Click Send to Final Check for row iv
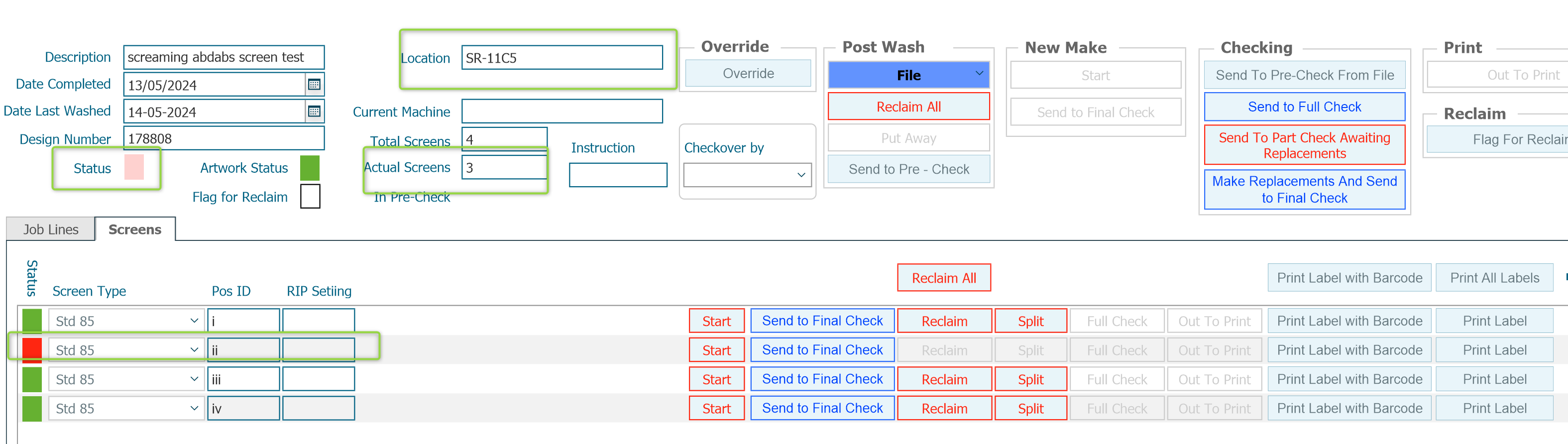The width and height of the screenshot is (1568, 444). (822, 408)
